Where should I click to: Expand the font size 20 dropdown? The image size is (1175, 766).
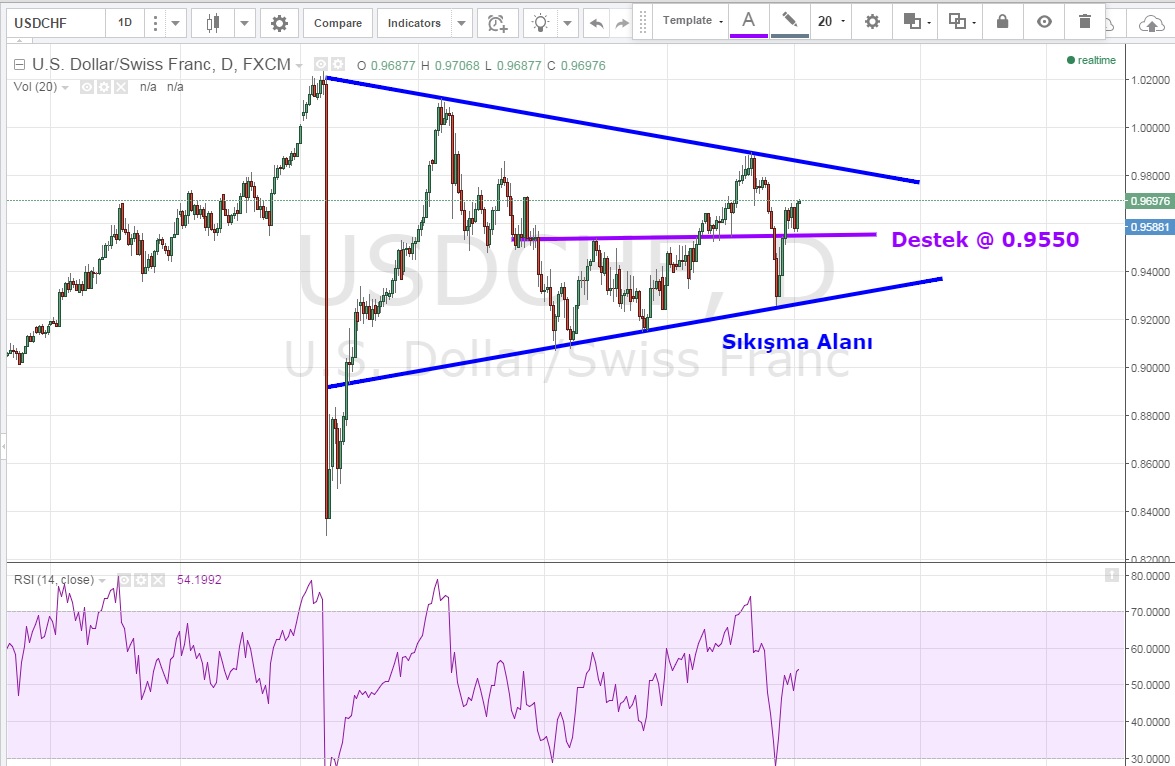(x=830, y=21)
